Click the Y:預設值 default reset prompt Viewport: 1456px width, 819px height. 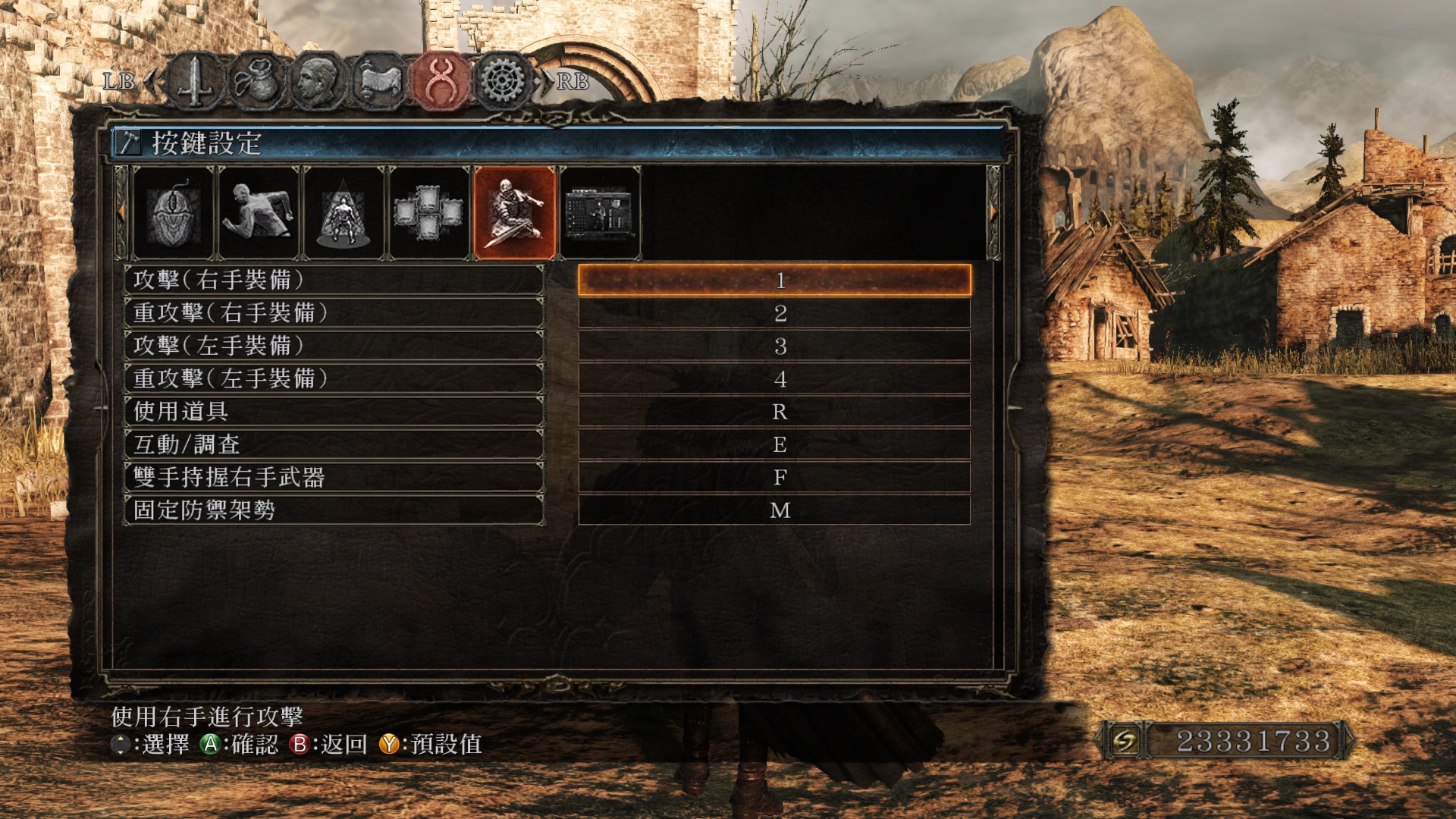click(431, 744)
